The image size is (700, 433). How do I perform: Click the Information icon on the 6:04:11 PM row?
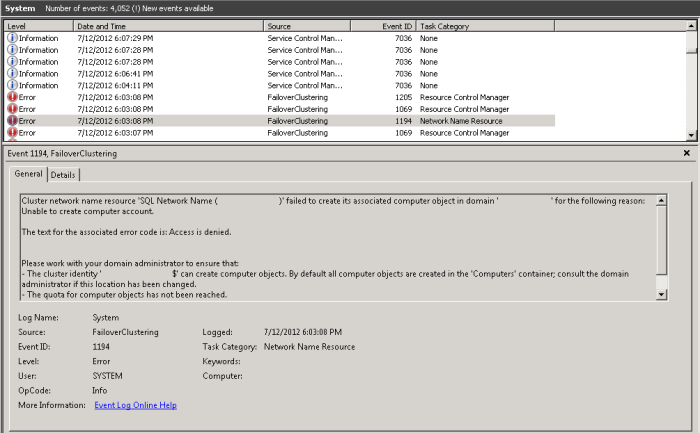pos(12,85)
